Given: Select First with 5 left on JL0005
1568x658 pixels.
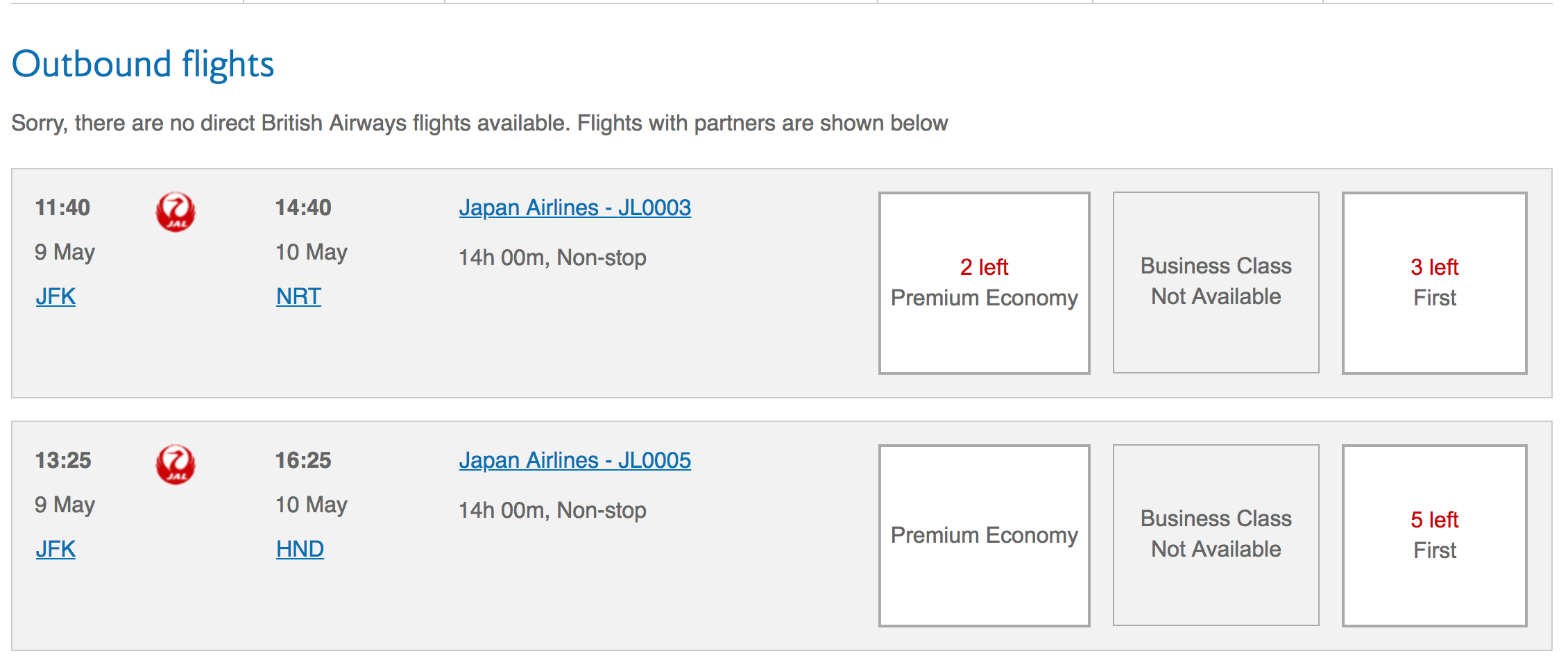Looking at the screenshot, I should pyautogui.click(x=1434, y=535).
